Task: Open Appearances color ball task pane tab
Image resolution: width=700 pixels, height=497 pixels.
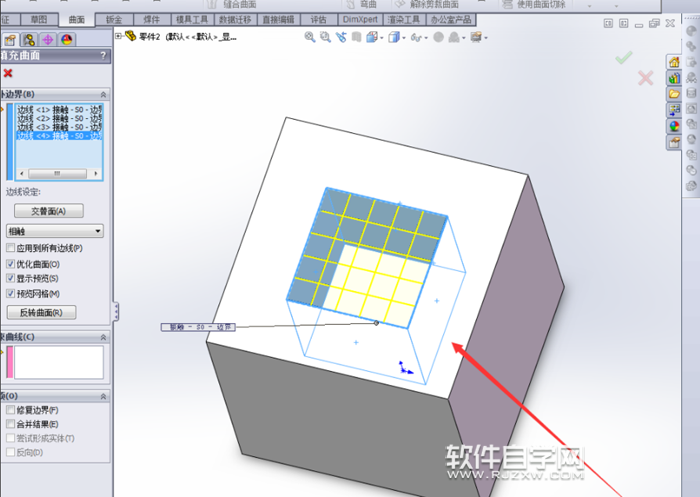Action: (x=674, y=126)
